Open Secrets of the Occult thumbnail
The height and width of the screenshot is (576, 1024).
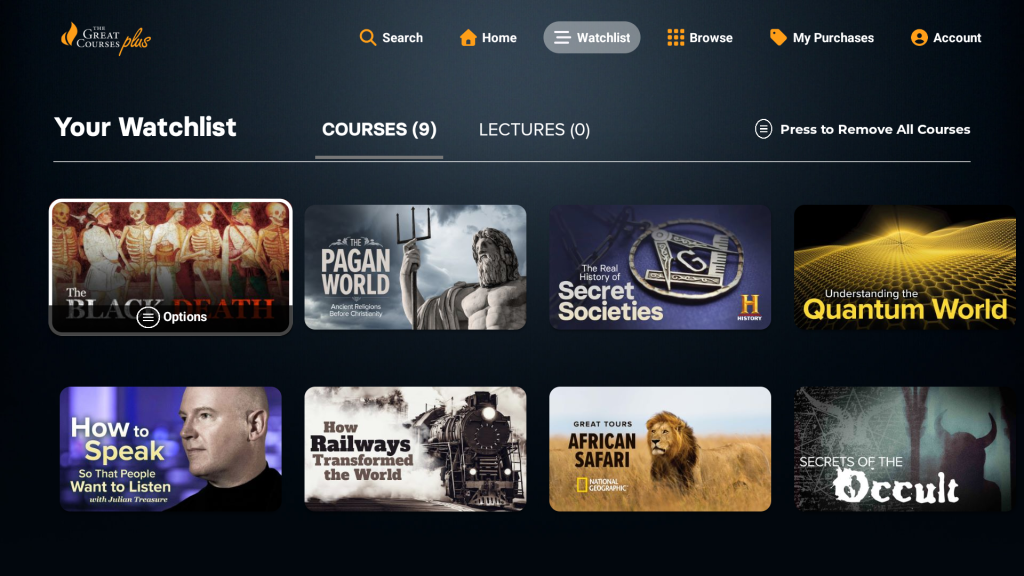point(905,449)
